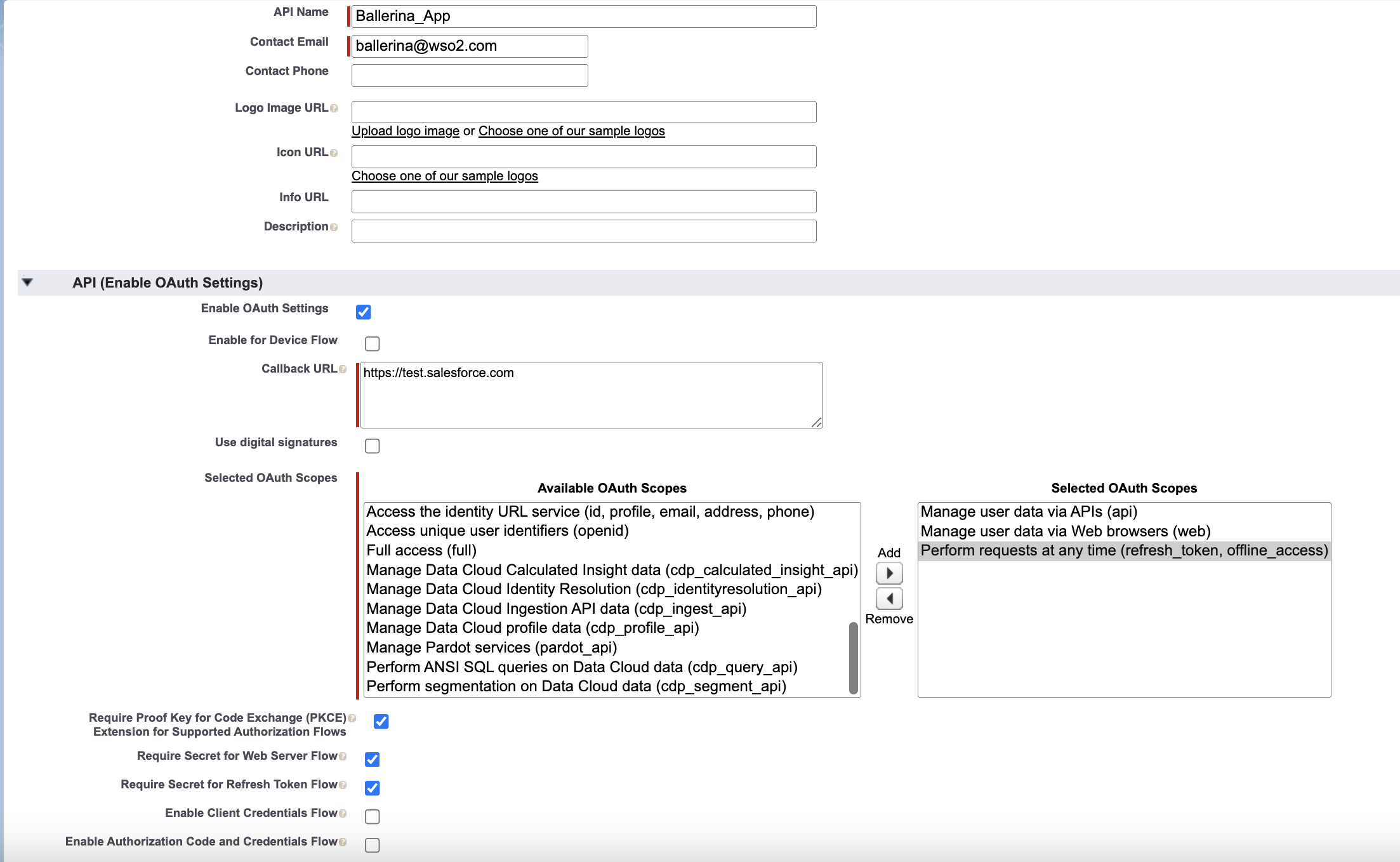Click help icon next to Description label

coord(334,227)
